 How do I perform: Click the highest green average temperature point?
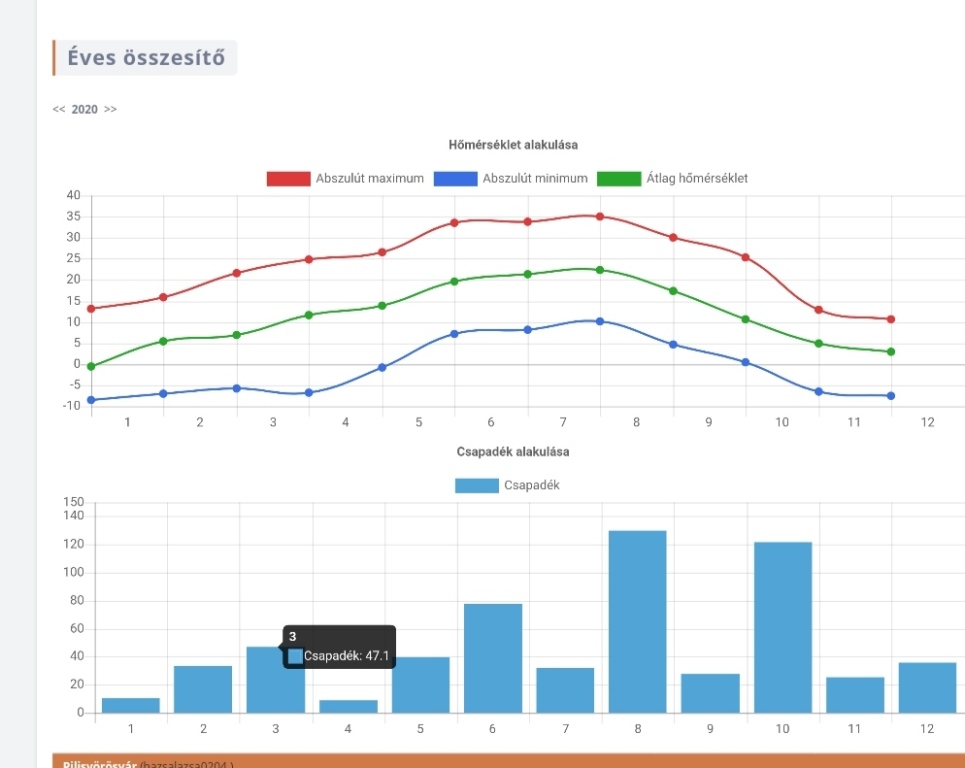point(600,270)
